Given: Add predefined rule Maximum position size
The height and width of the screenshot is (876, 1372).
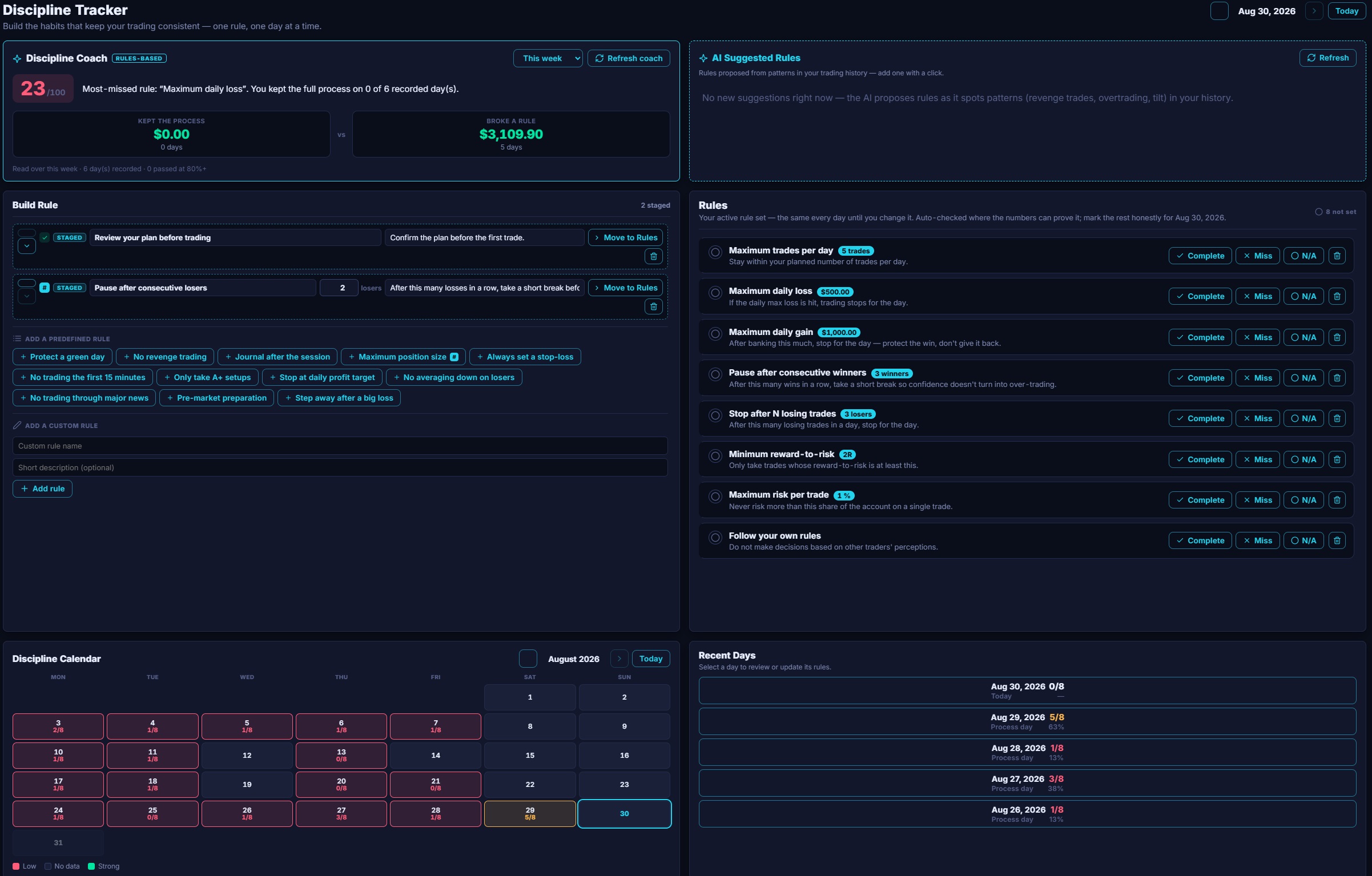Looking at the screenshot, I should (x=403, y=357).
